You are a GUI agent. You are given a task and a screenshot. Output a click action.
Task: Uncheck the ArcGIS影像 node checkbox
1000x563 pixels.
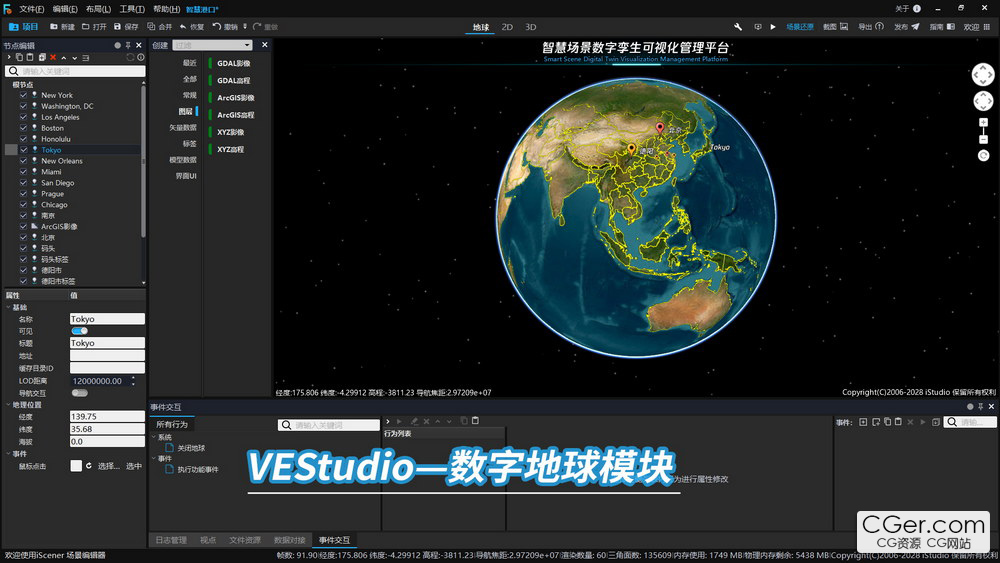[24, 226]
